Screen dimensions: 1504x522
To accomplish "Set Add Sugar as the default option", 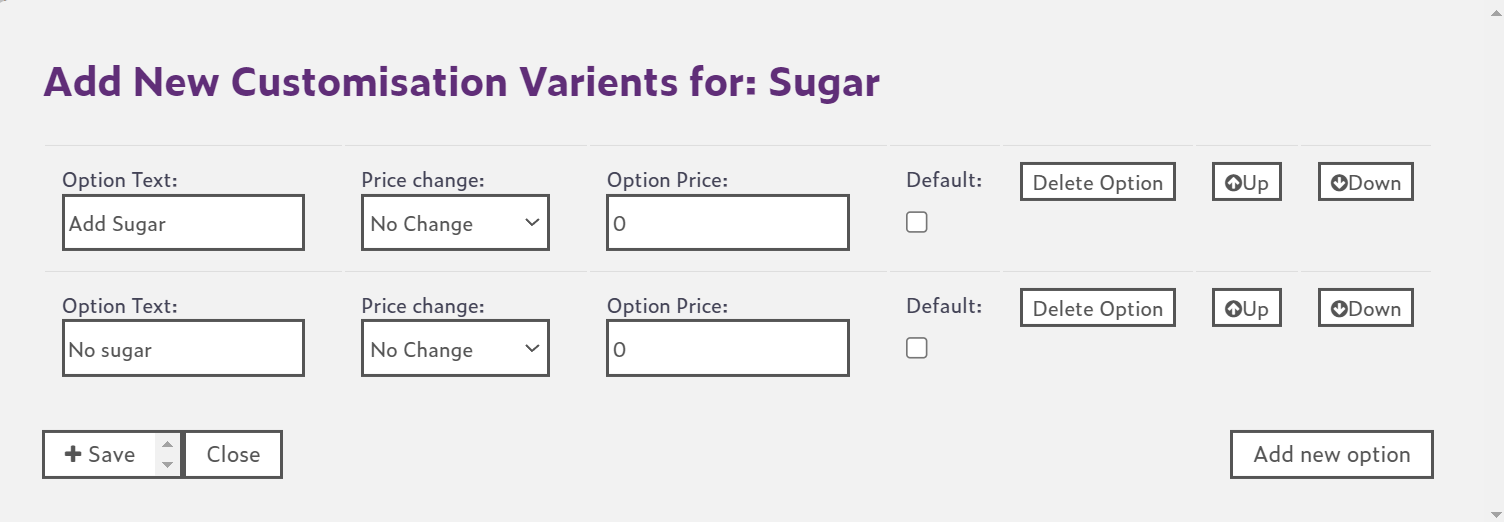I will [x=917, y=223].
